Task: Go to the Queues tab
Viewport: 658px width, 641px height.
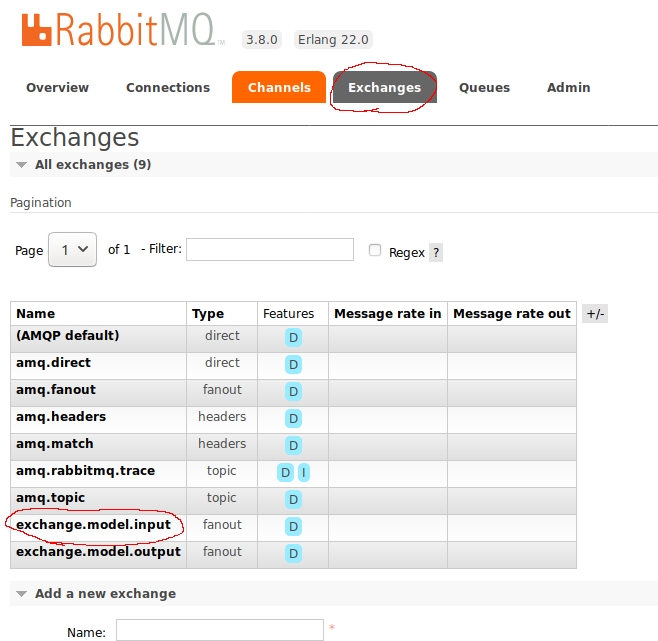Action: click(484, 87)
